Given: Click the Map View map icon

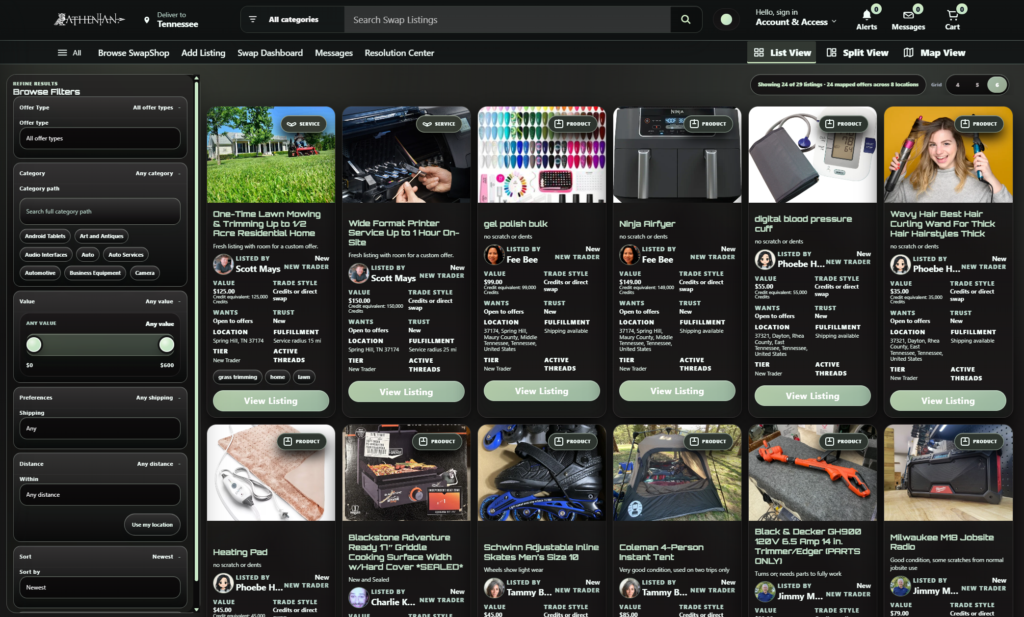Looking at the screenshot, I should pyautogui.click(x=908, y=52).
